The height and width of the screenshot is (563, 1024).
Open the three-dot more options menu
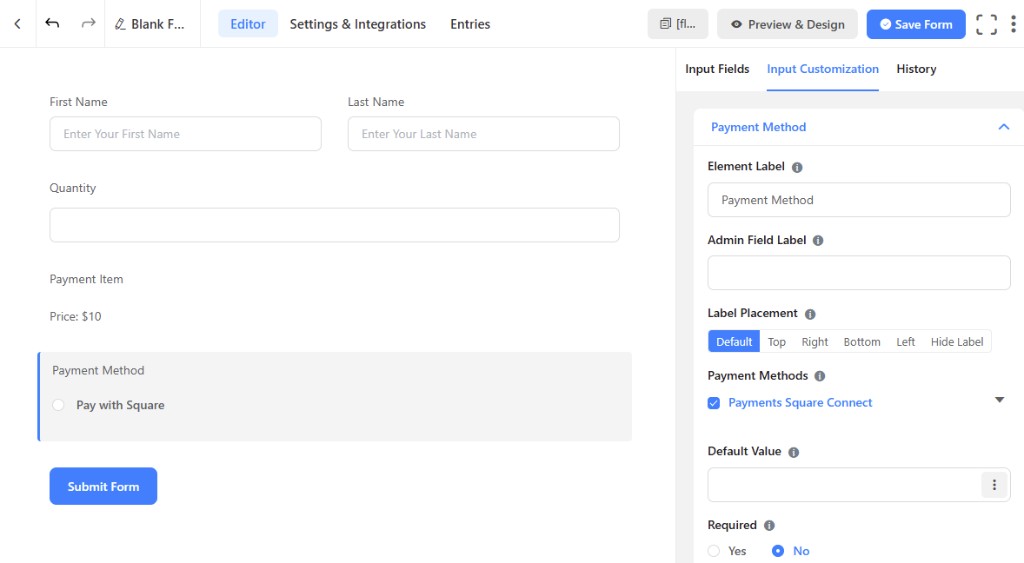(x=1014, y=24)
